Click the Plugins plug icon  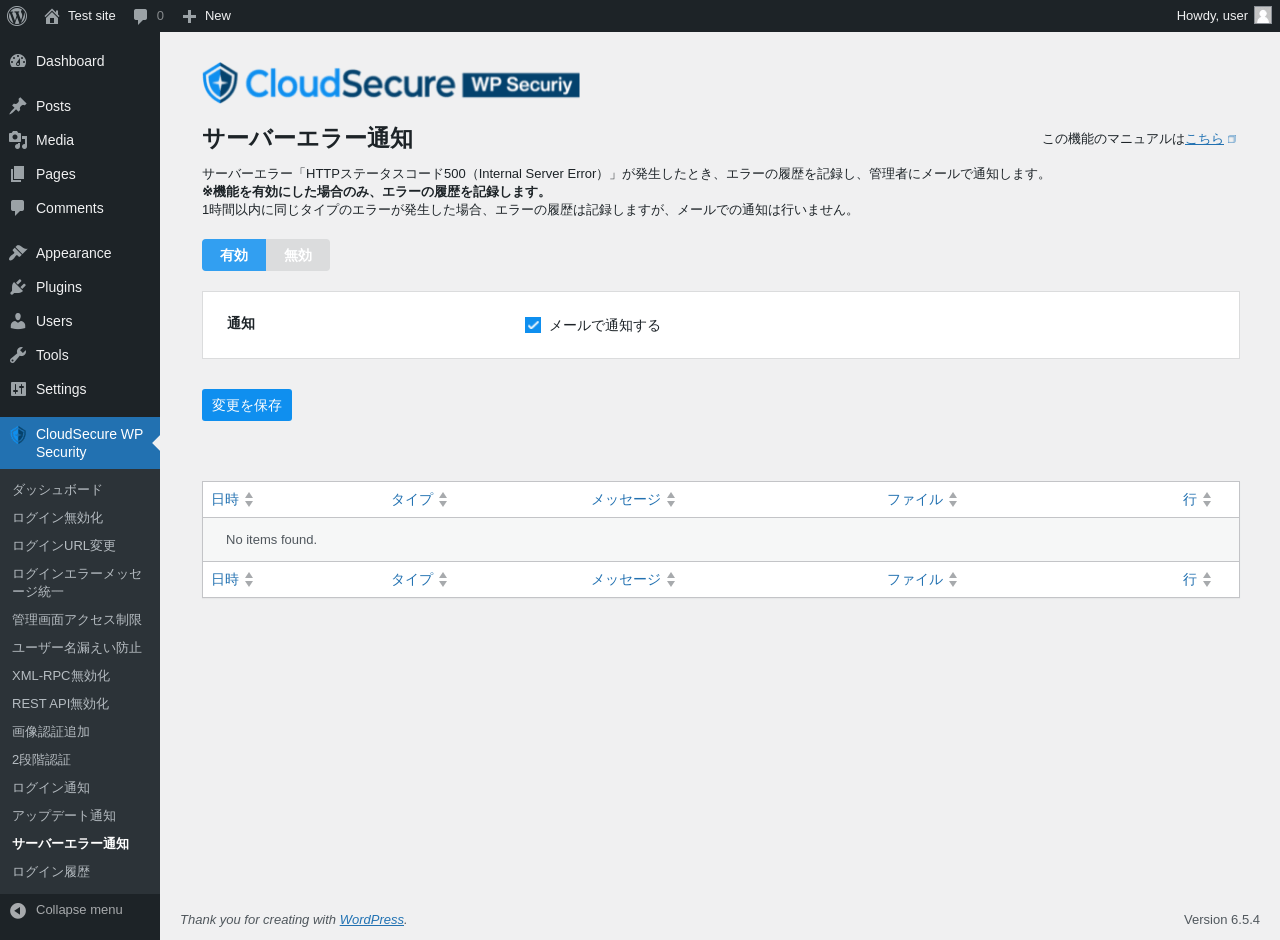18,287
